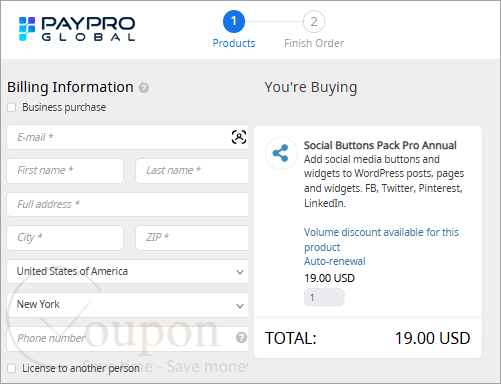Enable the Business purchase checkbox
The width and height of the screenshot is (501, 384).
(x=12, y=107)
